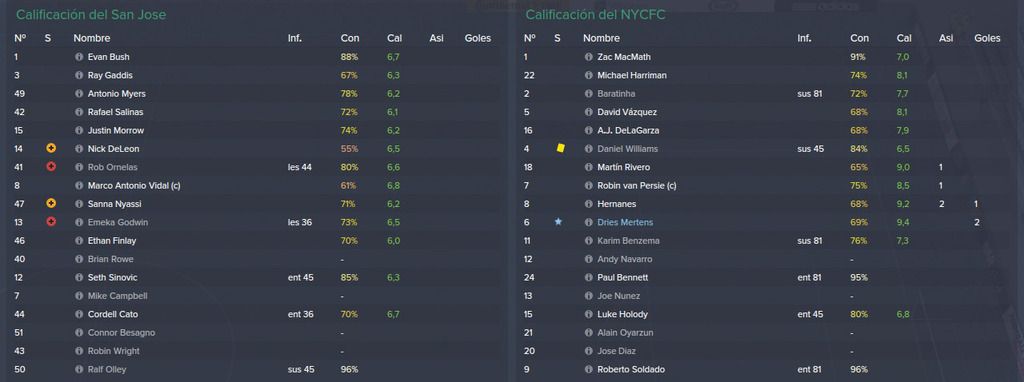Sort San Jose table by Con column
Viewport: 1024px width, 382px height.
pyautogui.click(x=349, y=39)
